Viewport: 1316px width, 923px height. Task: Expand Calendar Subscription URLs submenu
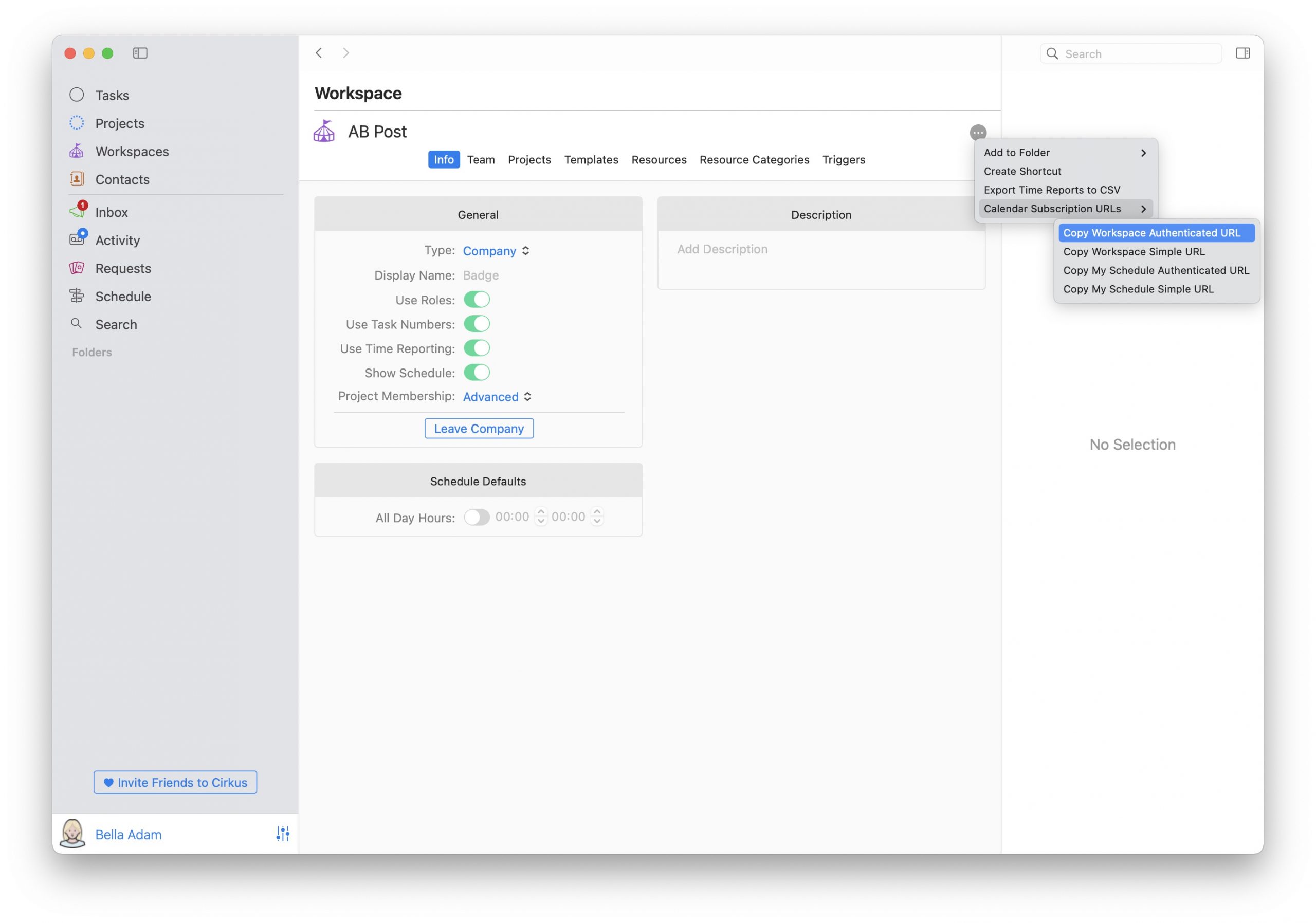click(1066, 209)
